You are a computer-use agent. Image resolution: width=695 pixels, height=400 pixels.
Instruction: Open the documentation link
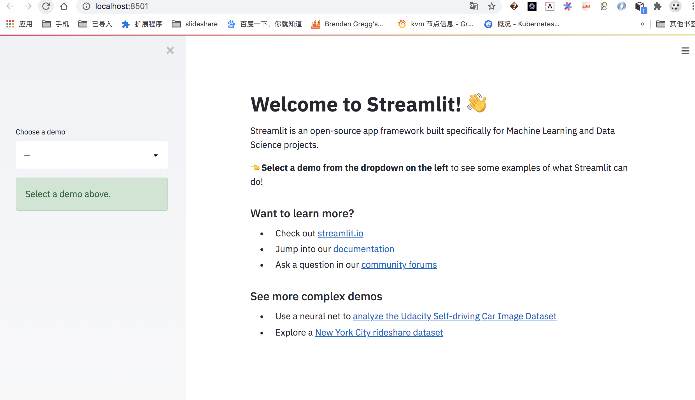click(x=364, y=249)
